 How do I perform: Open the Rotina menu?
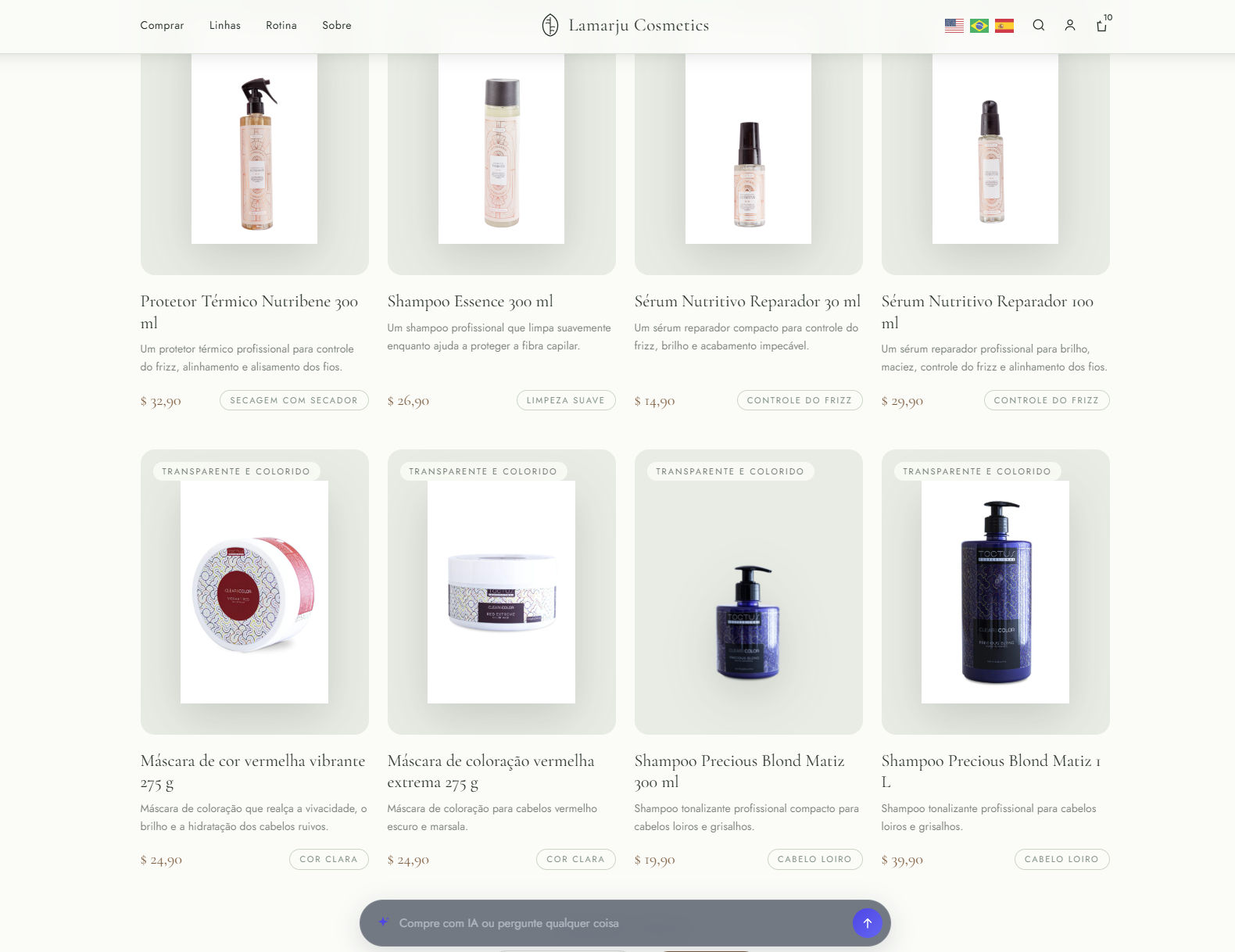pyautogui.click(x=281, y=25)
